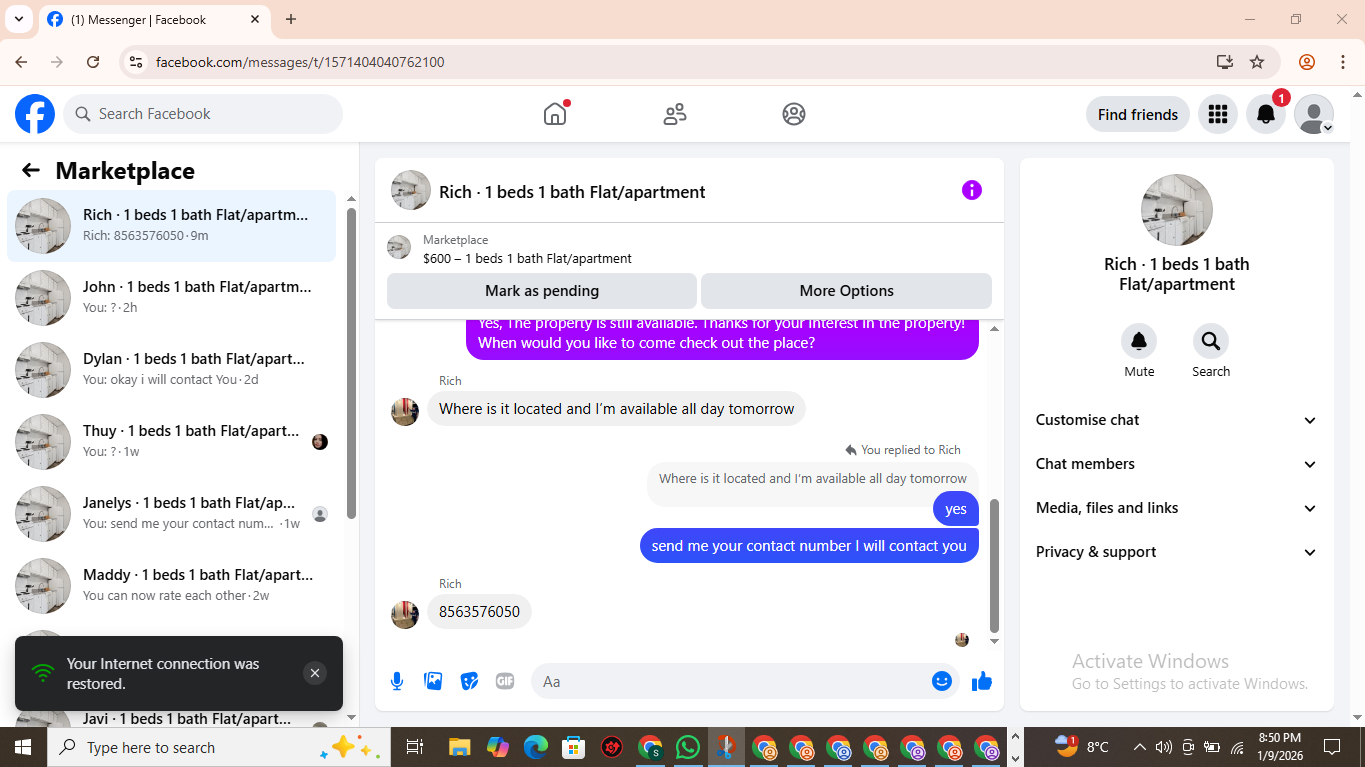Screen dimensions: 1365x767
Task: Click the chat messages scrollbar
Action: [x=994, y=566]
